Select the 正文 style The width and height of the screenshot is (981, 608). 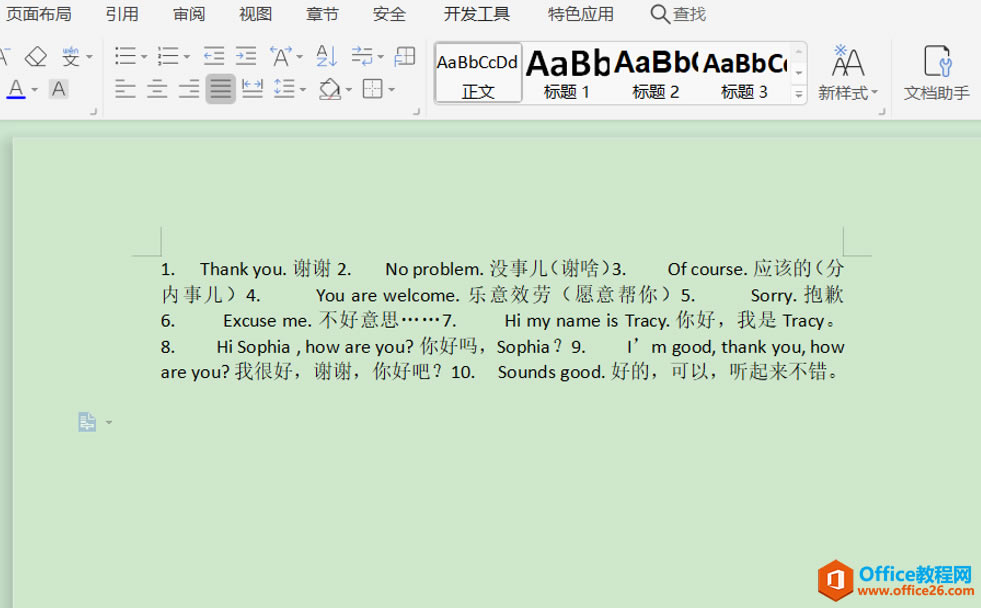pos(479,73)
